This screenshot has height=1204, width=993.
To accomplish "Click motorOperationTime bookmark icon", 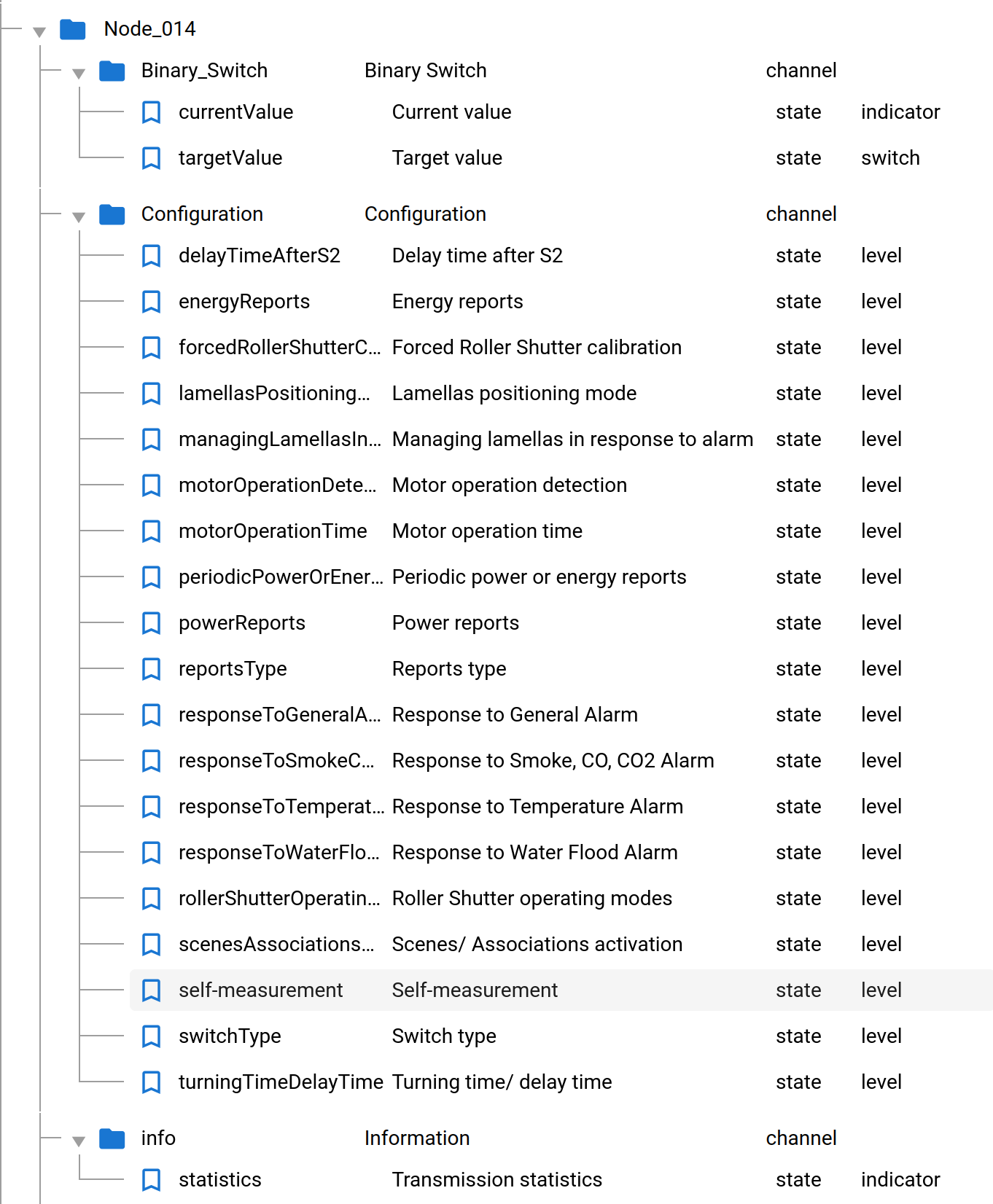I will (x=151, y=531).
